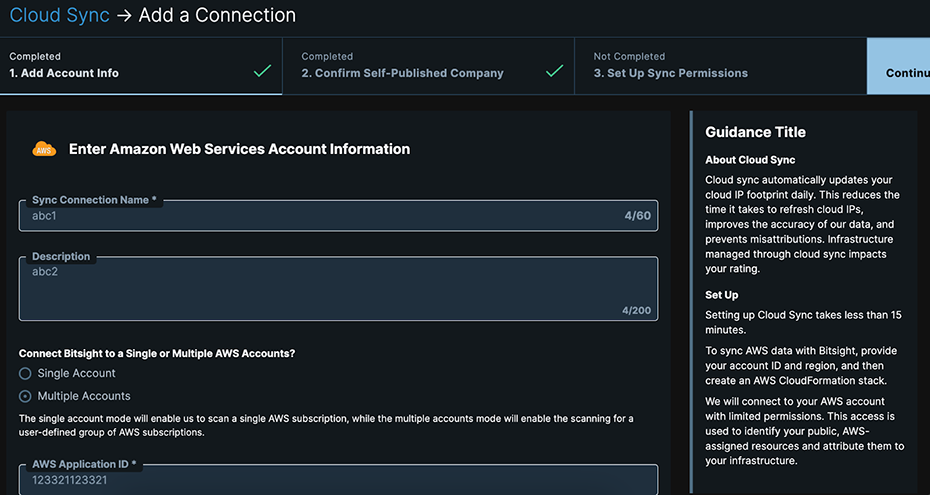Select the Multiple Accounts radio button
Viewport: 930px width, 495px height.
pos(25,397)
